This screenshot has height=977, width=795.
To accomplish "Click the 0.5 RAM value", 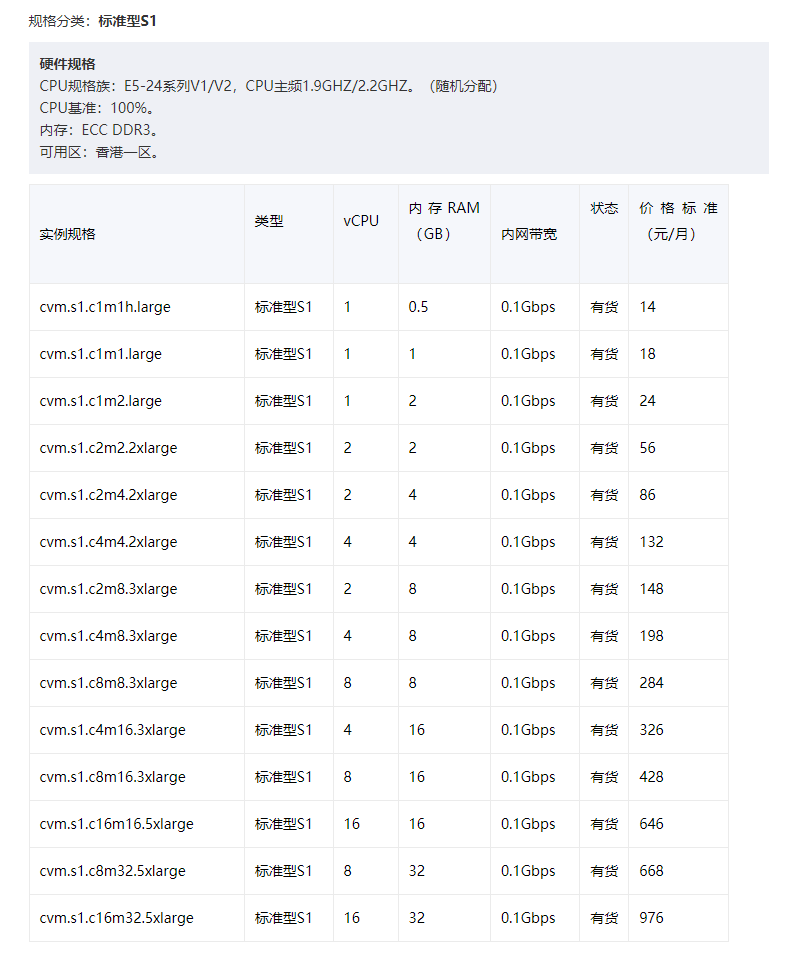I will click(419, 307).
